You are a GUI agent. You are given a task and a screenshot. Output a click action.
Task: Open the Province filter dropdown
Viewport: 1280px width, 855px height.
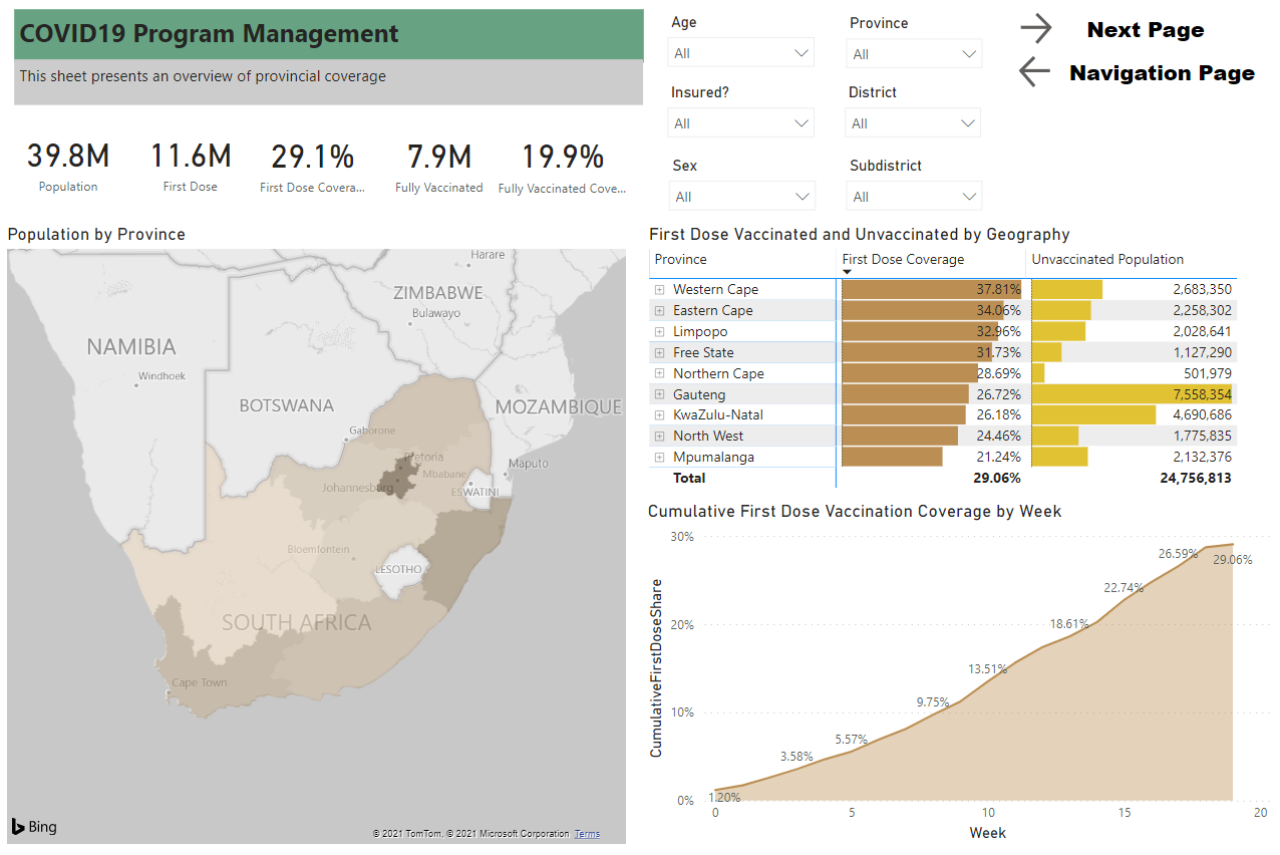pyautogui.click(x=914, y=54)
